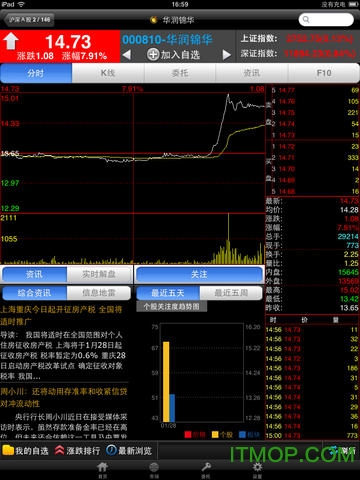Switch to the F10 tab
Viewport: 360px width, 480px height.
point(324,73)
